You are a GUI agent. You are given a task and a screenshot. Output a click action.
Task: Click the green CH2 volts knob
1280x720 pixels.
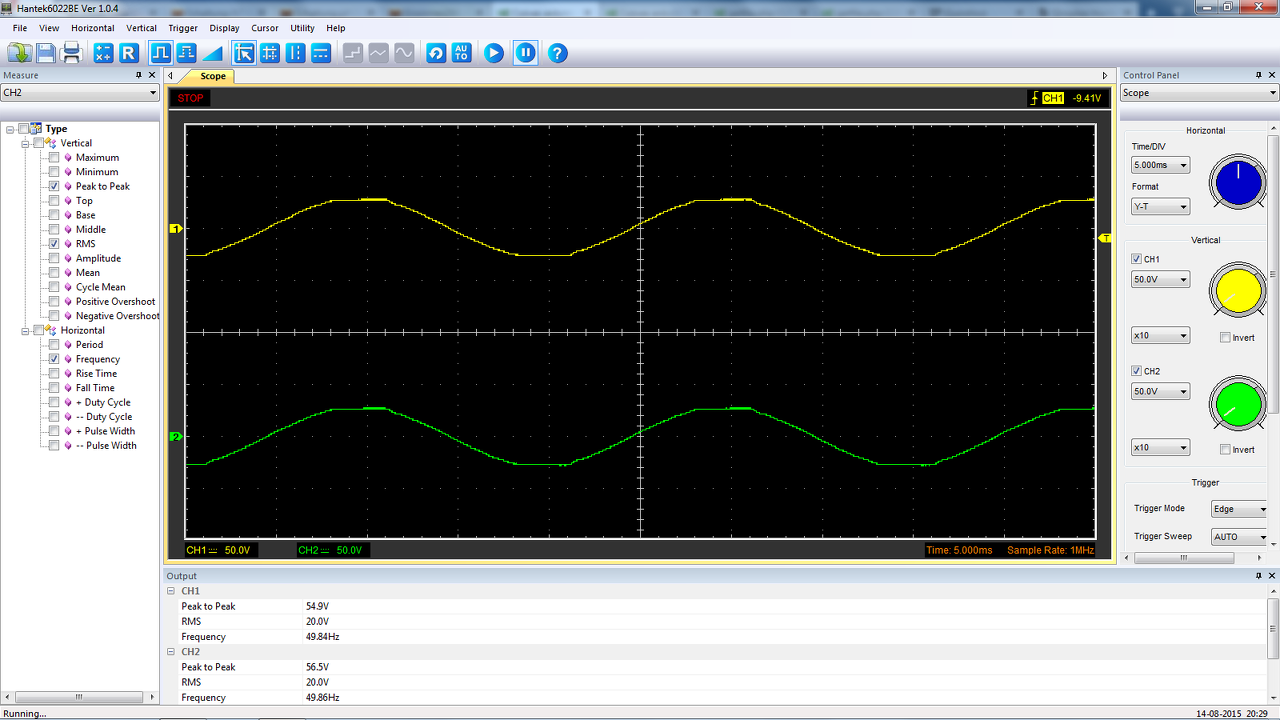pos(1238,402)
